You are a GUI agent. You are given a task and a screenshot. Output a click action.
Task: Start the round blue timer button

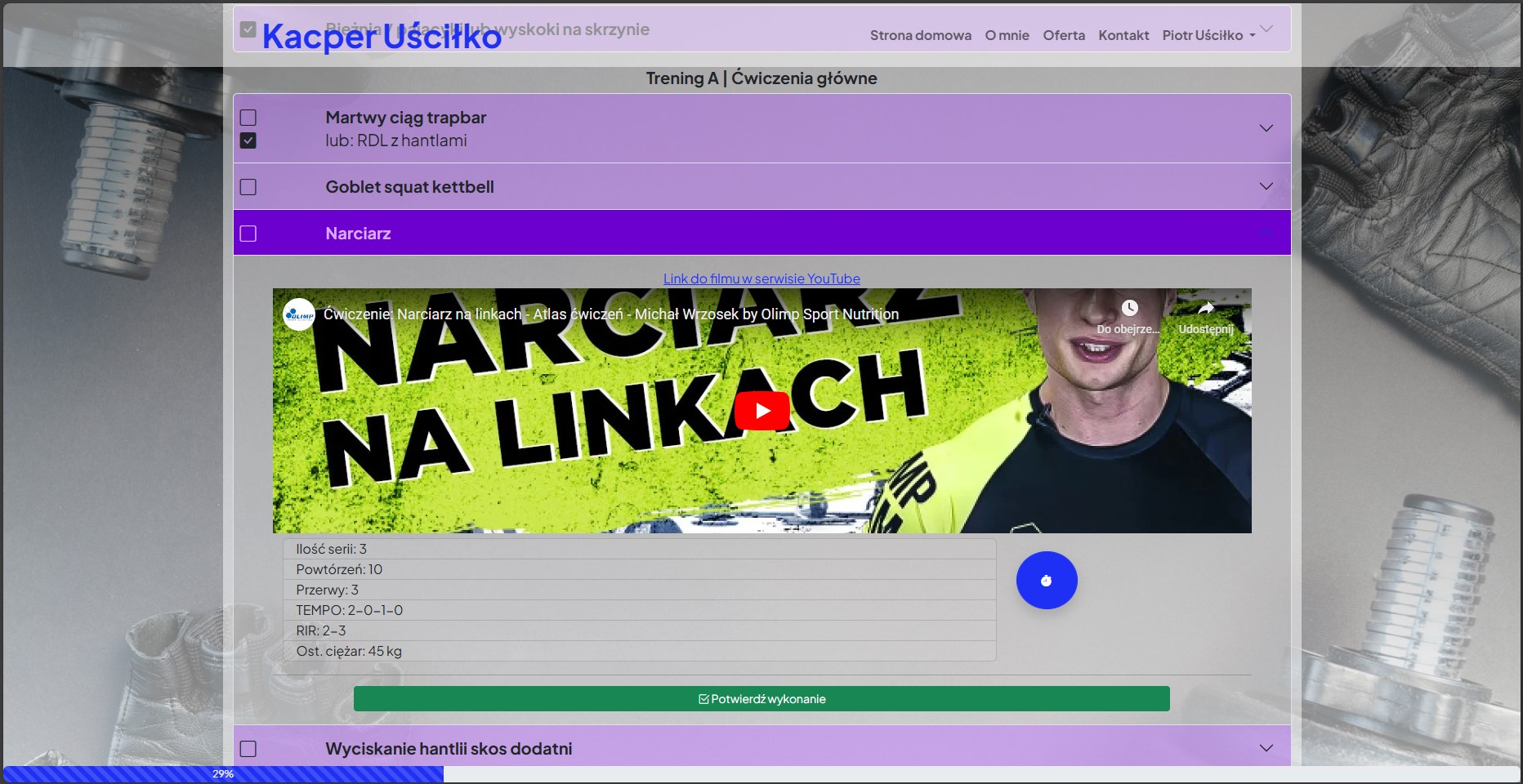pyautogui.click(x=1047, y=581)
